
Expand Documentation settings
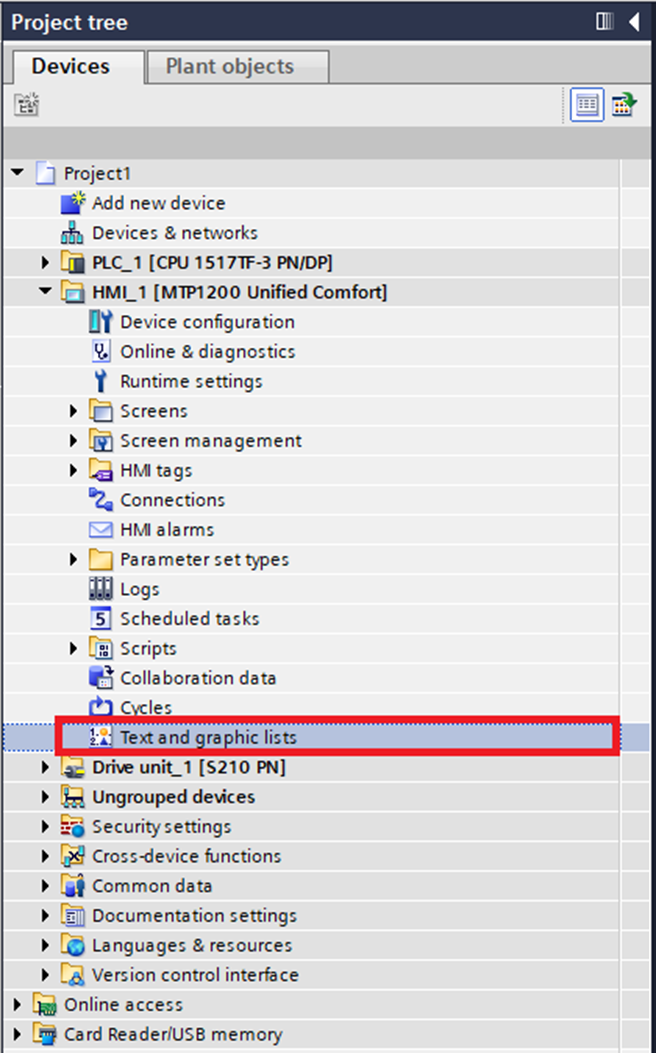coord(45,915)
